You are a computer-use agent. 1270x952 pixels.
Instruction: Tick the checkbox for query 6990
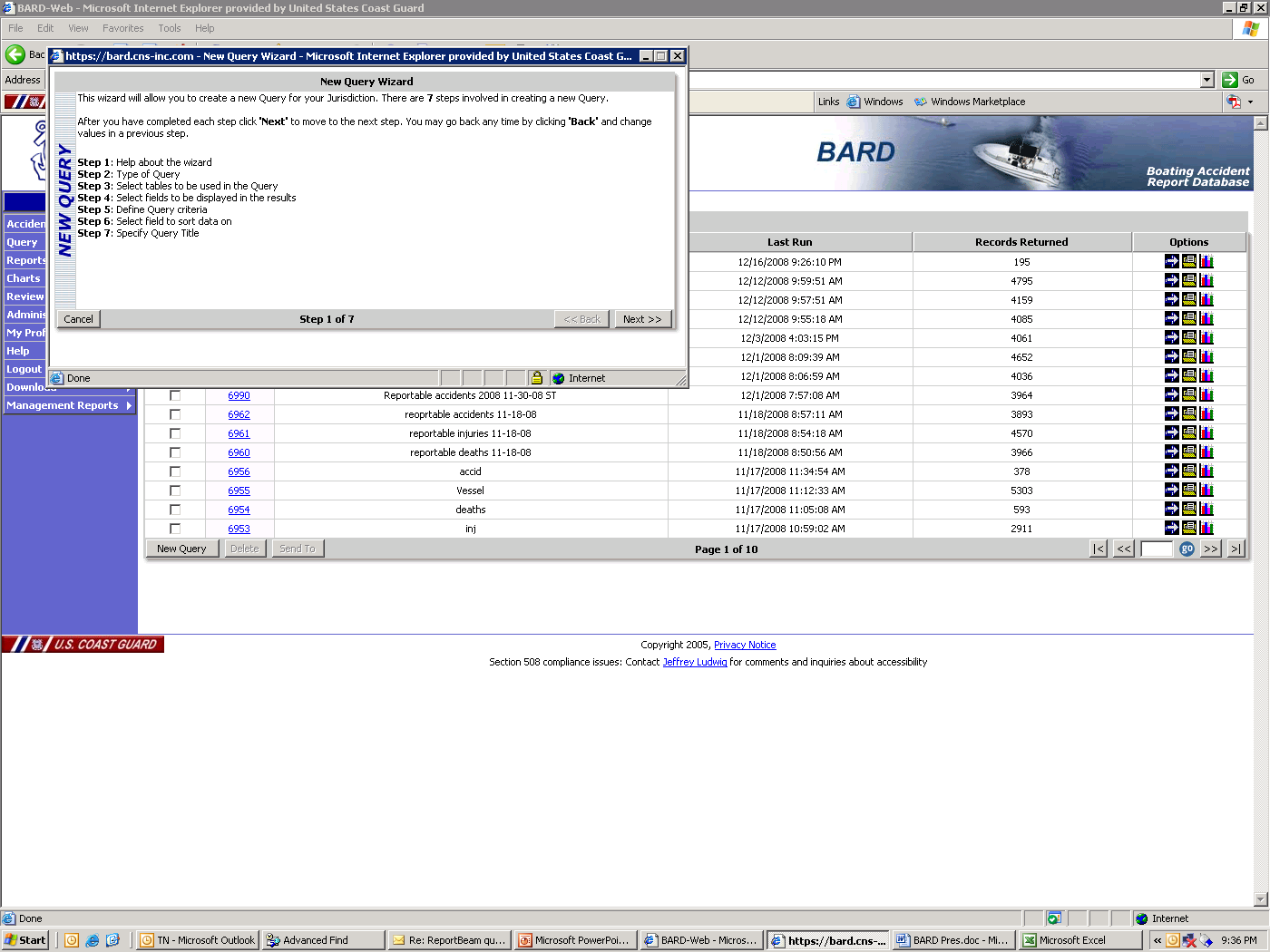[x=175, y=395]
